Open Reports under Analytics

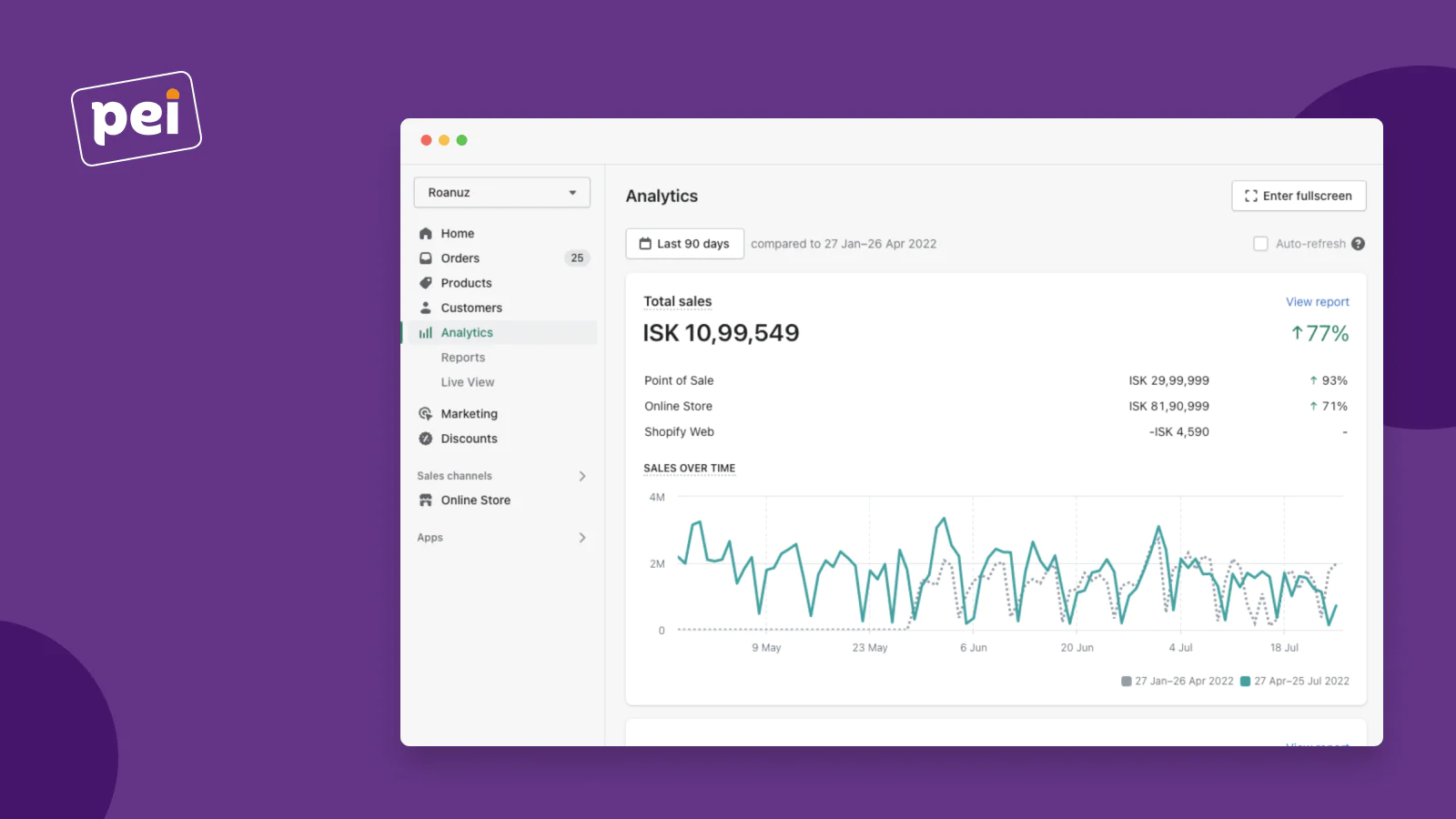[x=463, y=358]
